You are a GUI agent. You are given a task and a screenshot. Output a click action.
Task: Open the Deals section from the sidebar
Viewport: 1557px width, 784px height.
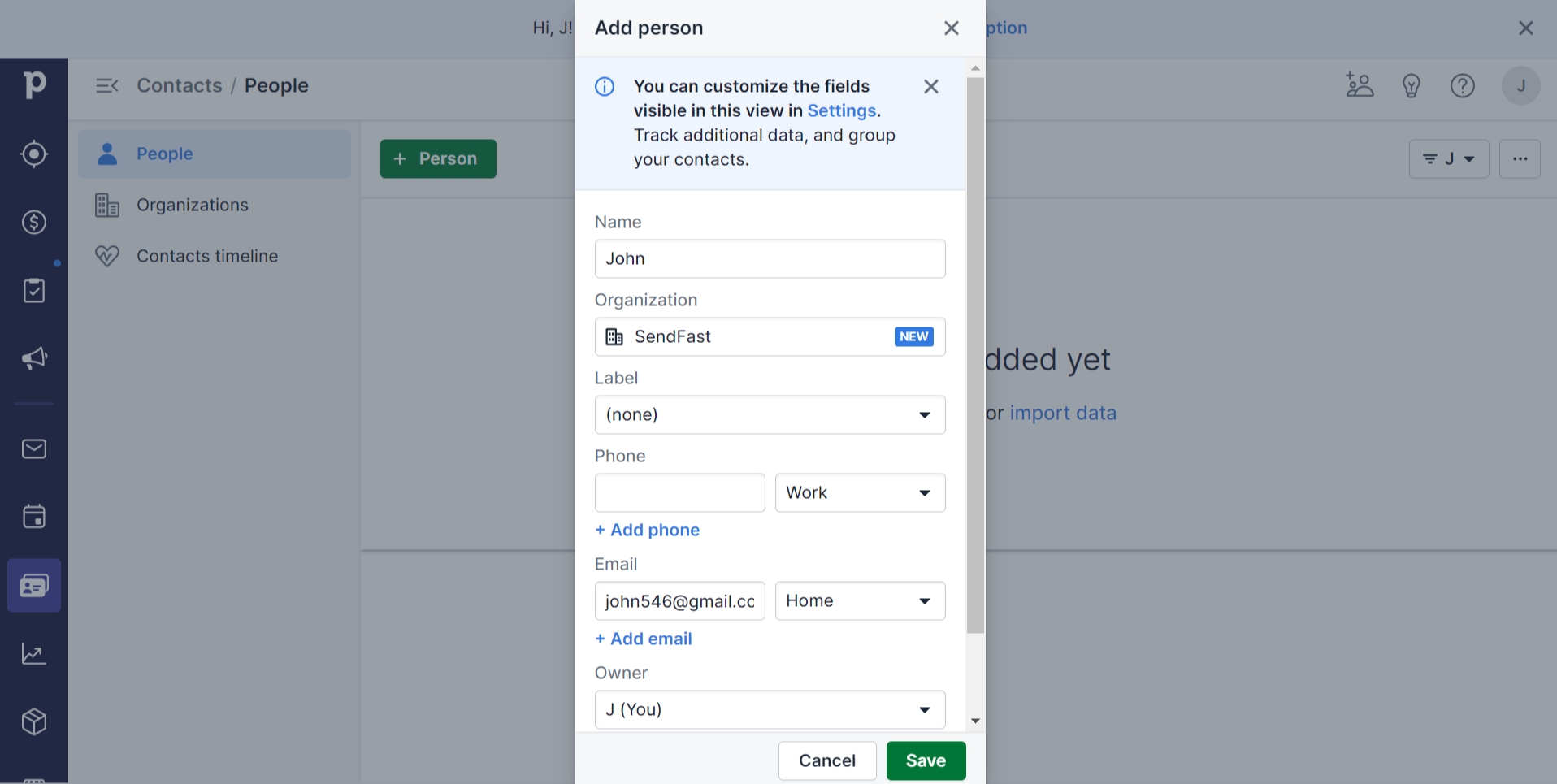tap(34, 222)
